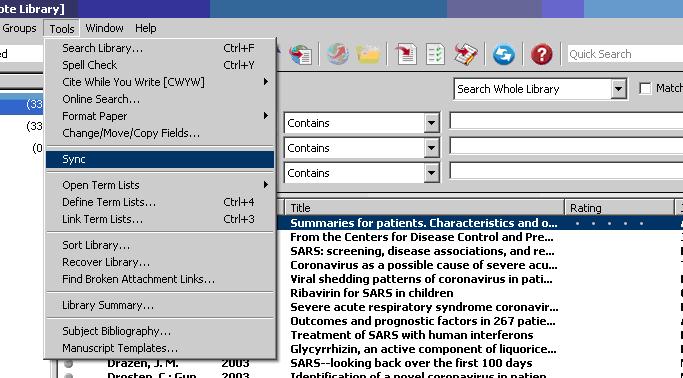The image size is (683, 378).
Task: Click in the Quick Search box
Action: click(625, 54)
